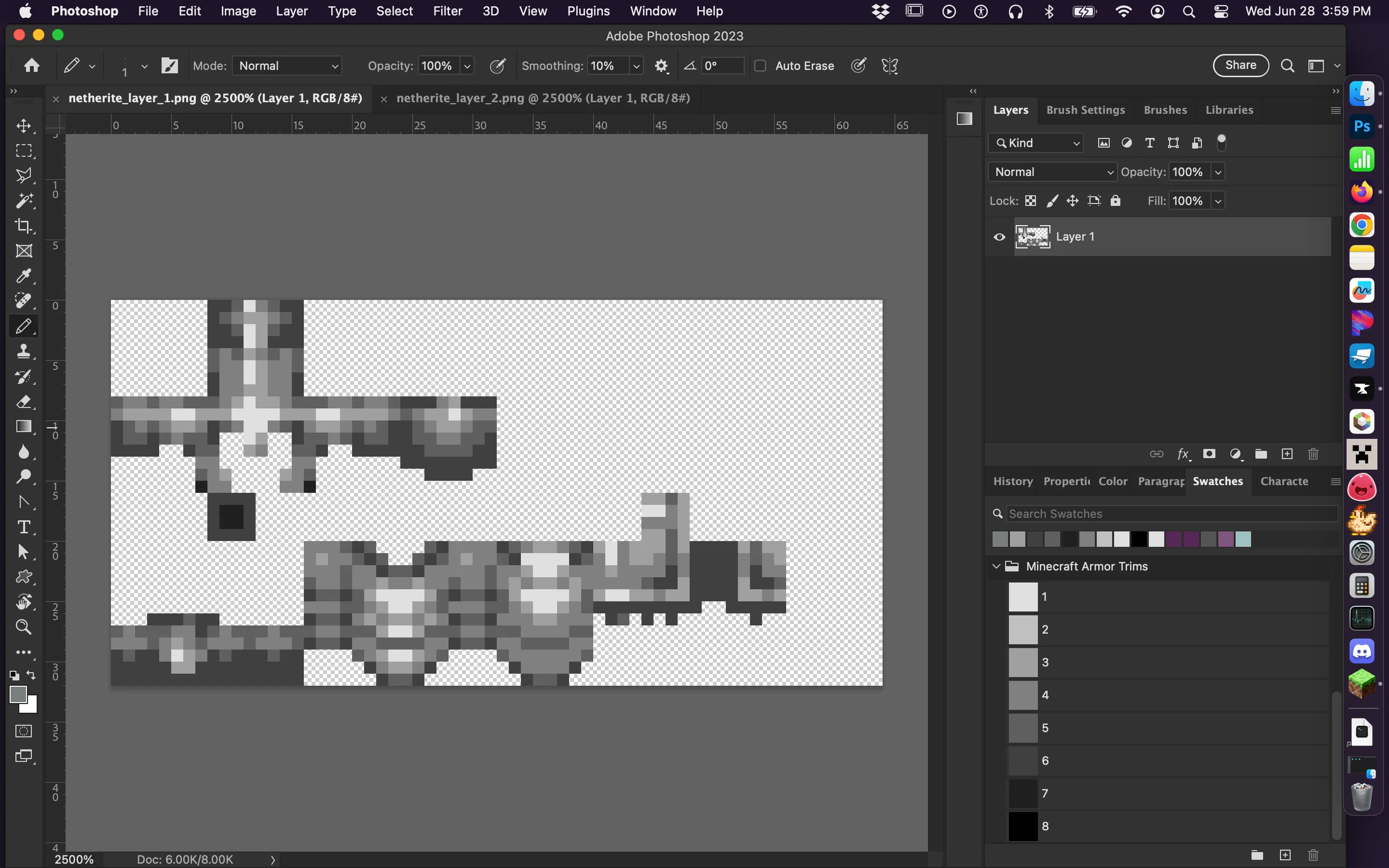Open smoothing options gear

pos(661,66)
